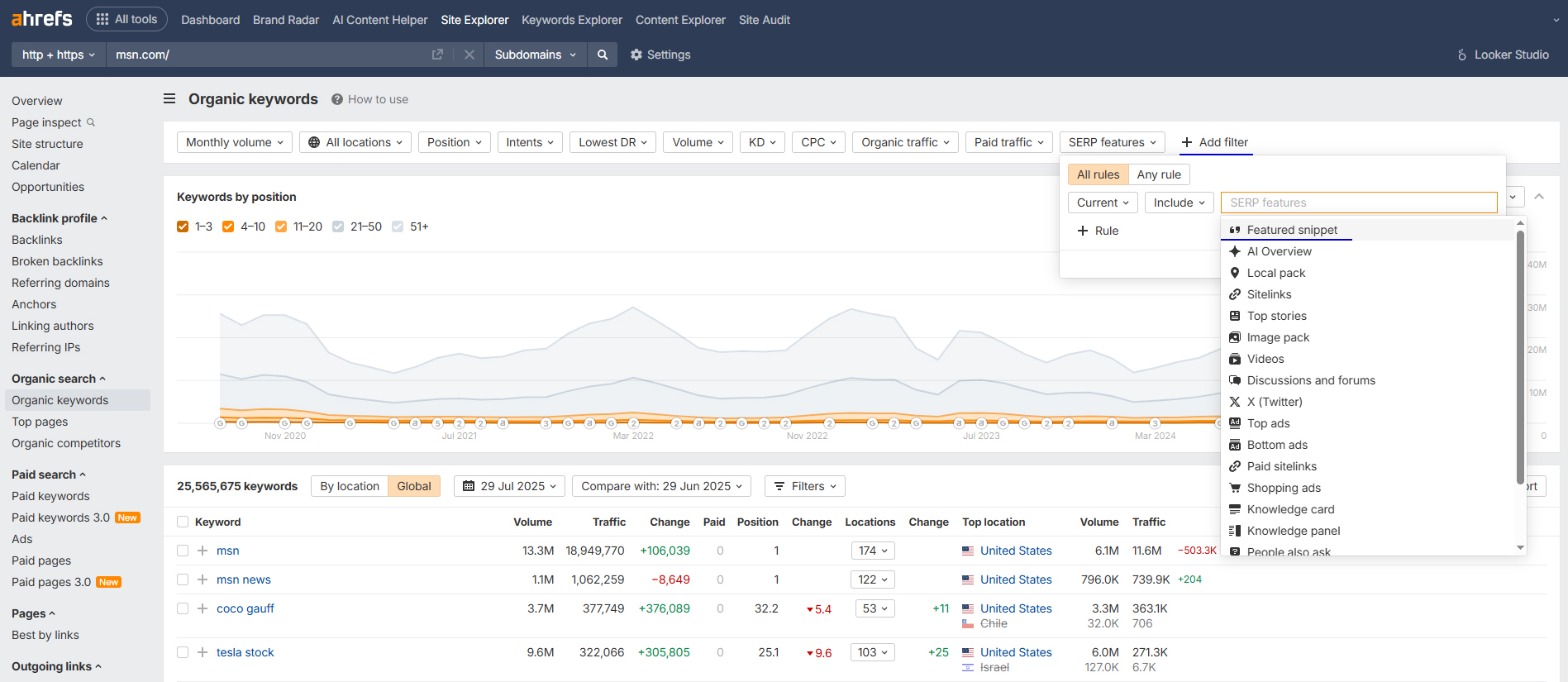Select Shopping ads SERP feature
Screen dimensions: 1568x682
1369,488
